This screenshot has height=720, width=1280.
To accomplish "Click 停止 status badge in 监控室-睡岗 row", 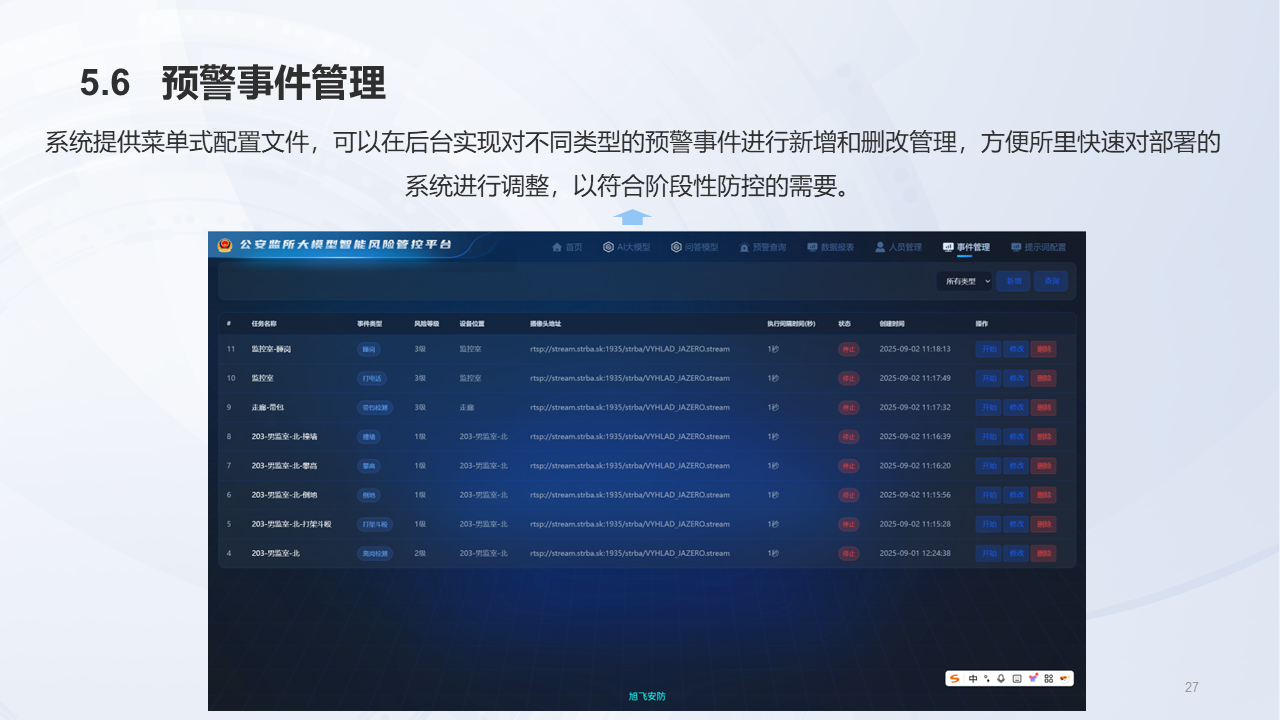I will [849, 349].
